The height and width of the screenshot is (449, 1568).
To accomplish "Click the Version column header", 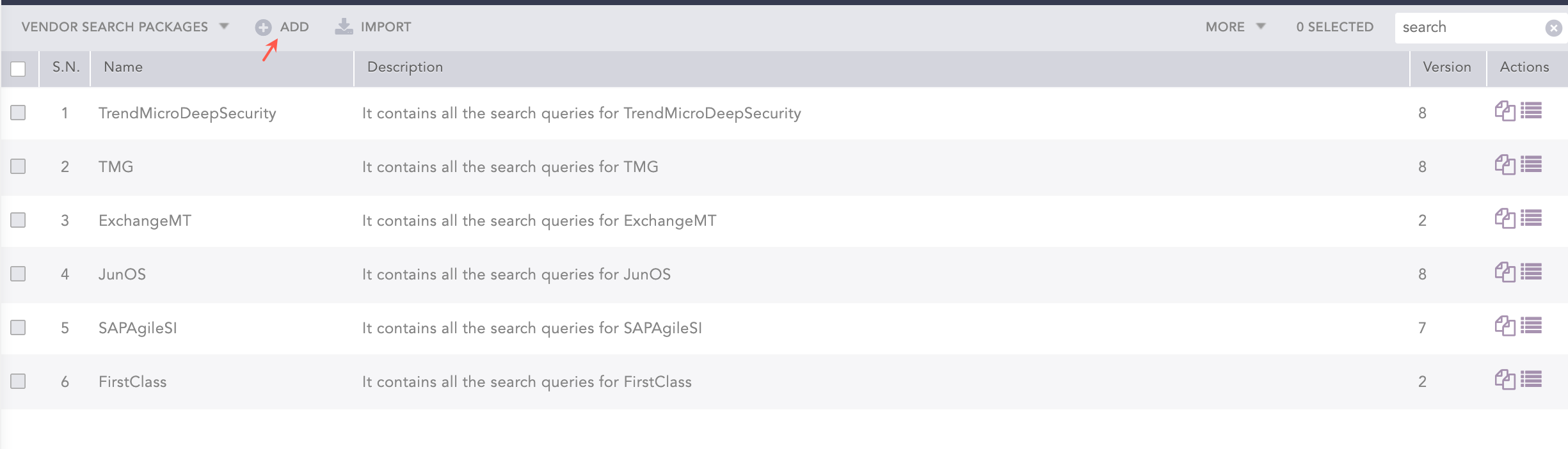I will coord(1446,67).
